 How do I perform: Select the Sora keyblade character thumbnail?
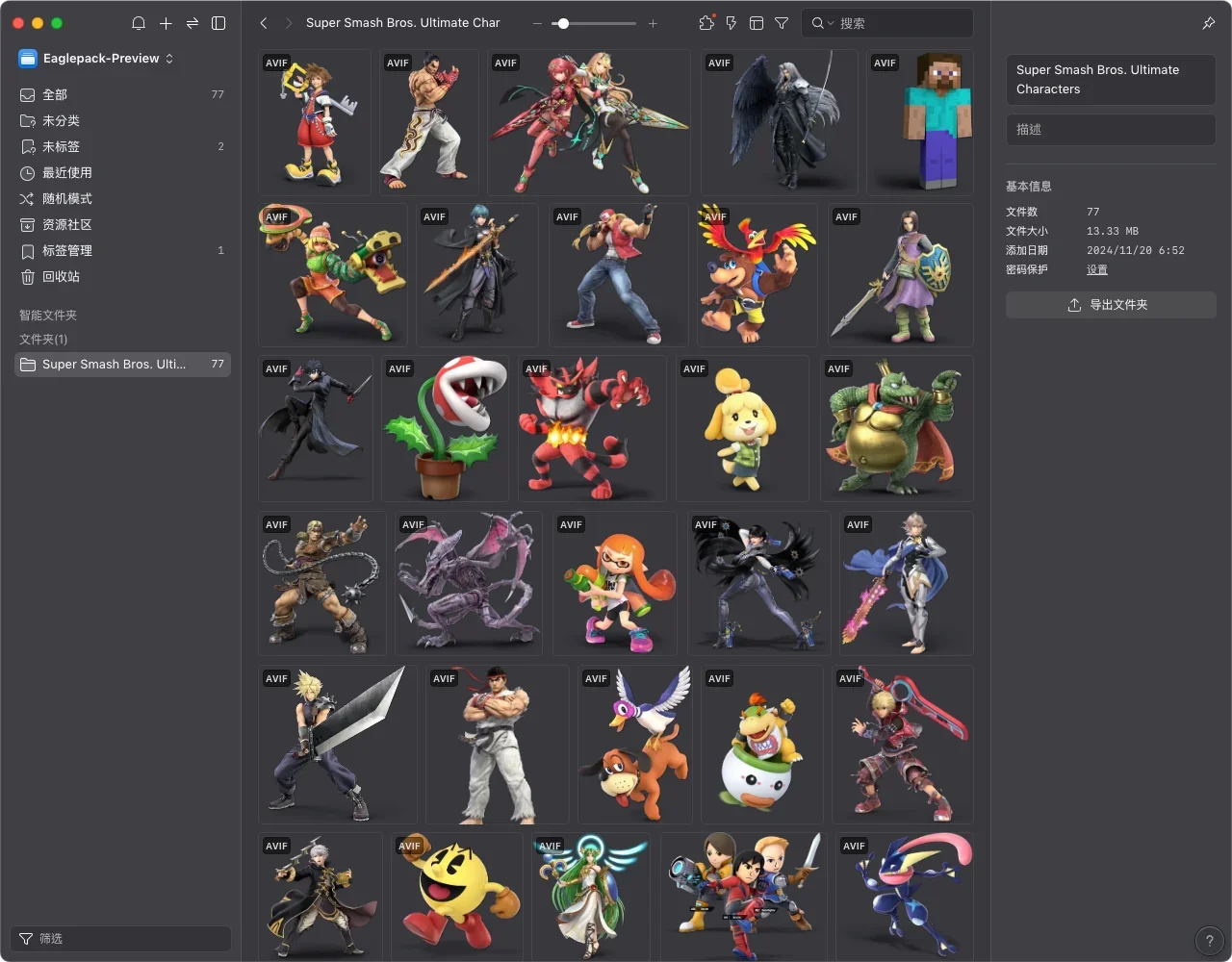(315, 122)
